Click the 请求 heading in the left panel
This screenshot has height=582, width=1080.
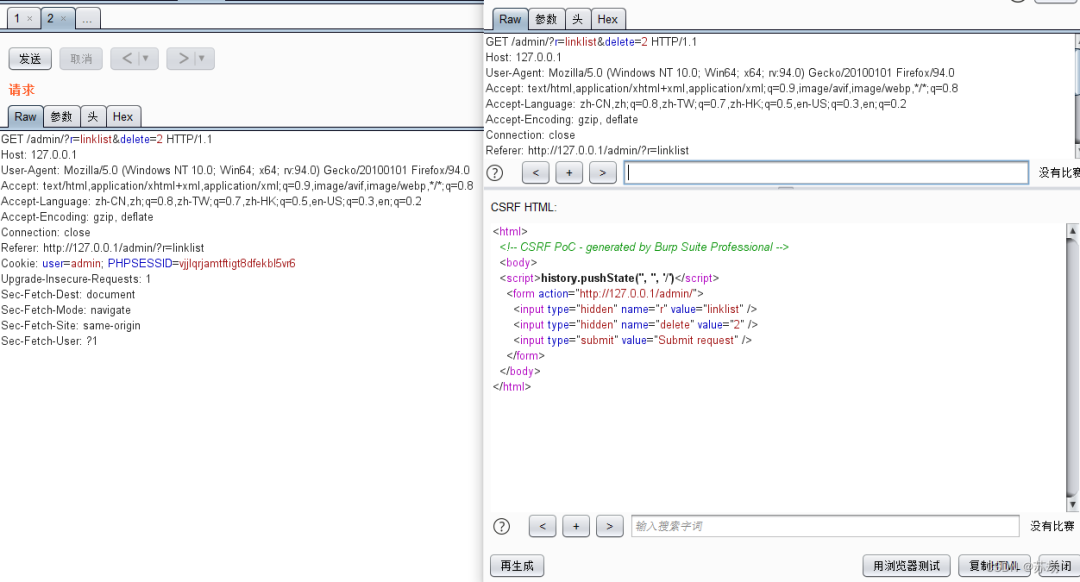21,90
